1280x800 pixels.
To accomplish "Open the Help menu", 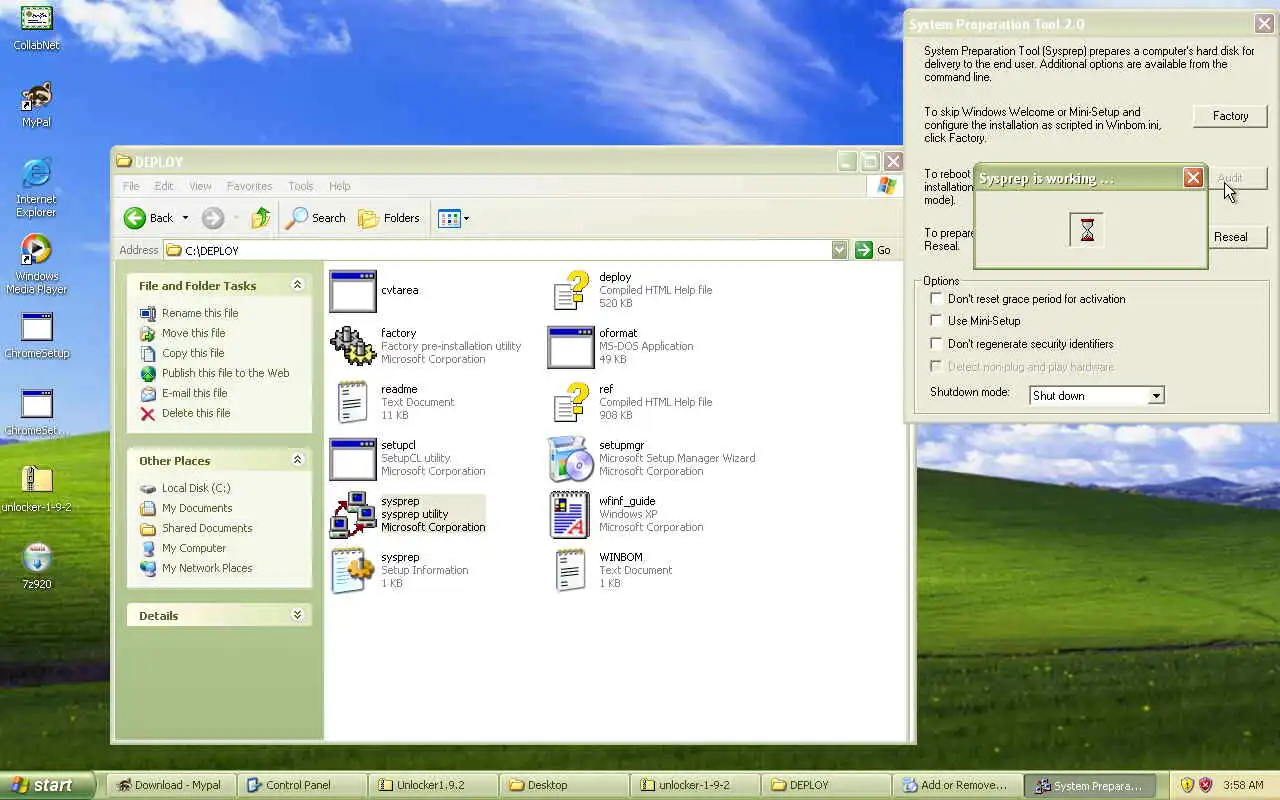I will pos(340,186).
